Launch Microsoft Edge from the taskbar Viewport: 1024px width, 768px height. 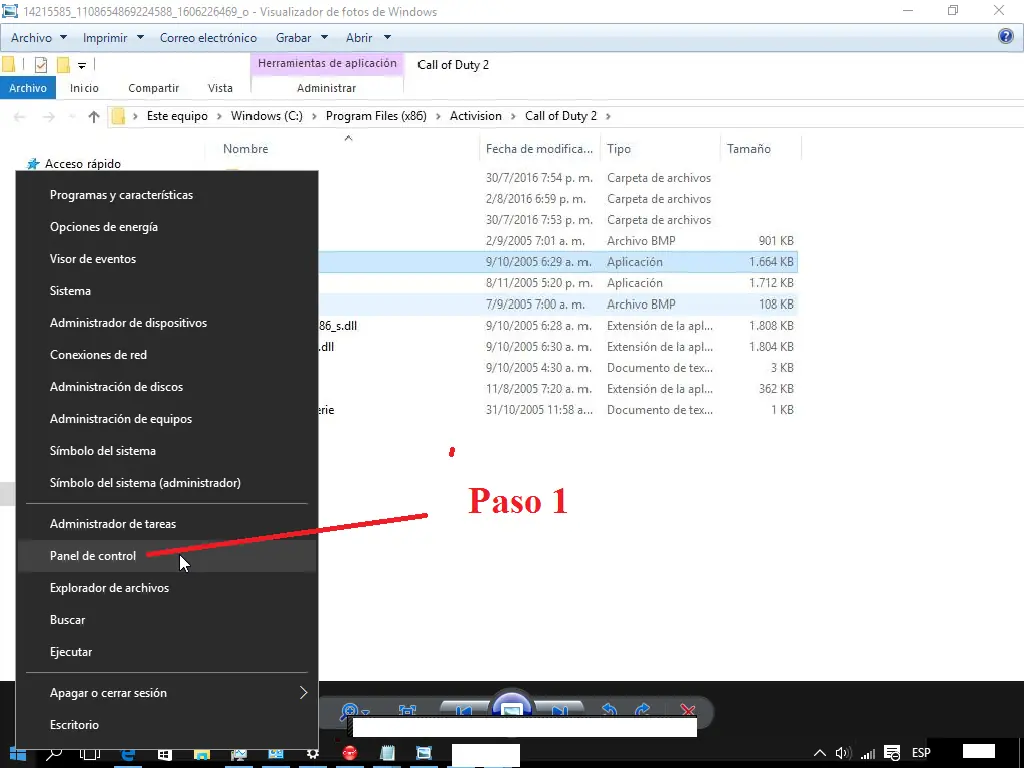click(128, 754)
